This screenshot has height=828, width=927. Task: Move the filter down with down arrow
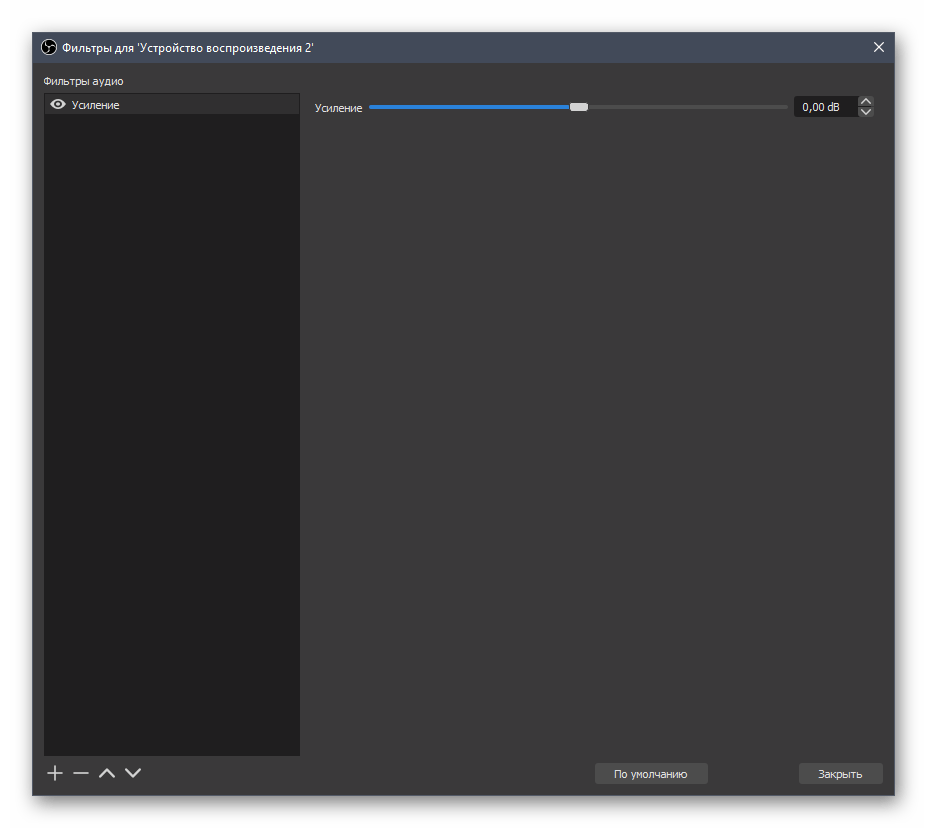133,773
